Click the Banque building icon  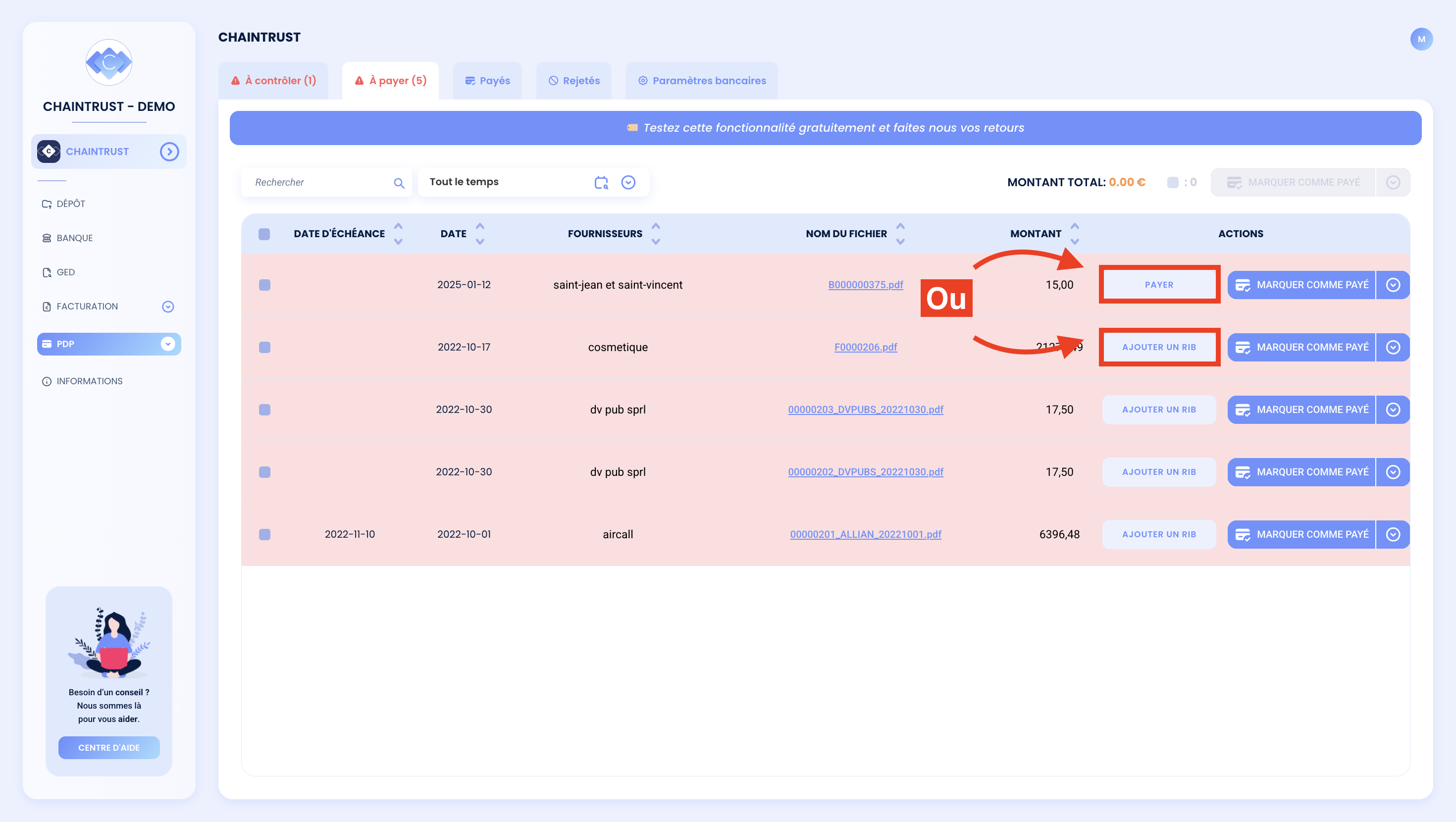pyautogui.click(x=47, y=238)
